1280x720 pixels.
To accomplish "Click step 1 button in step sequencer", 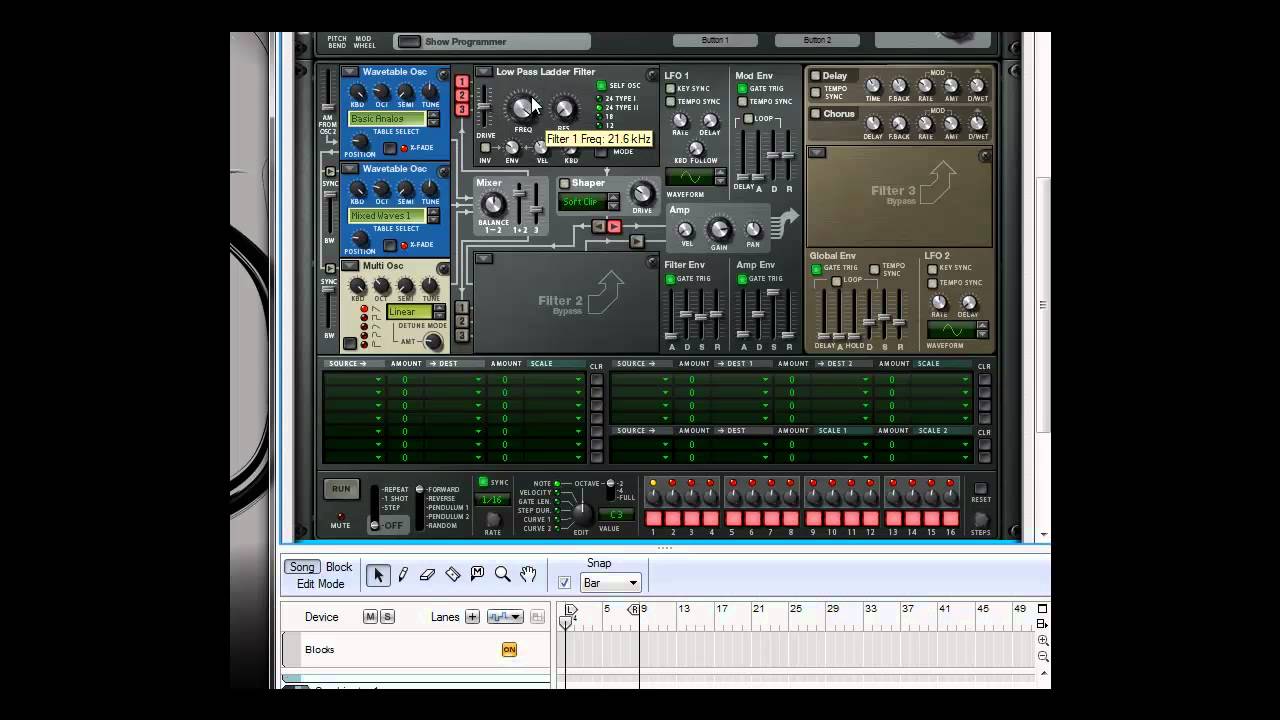I will click(653, 519).
